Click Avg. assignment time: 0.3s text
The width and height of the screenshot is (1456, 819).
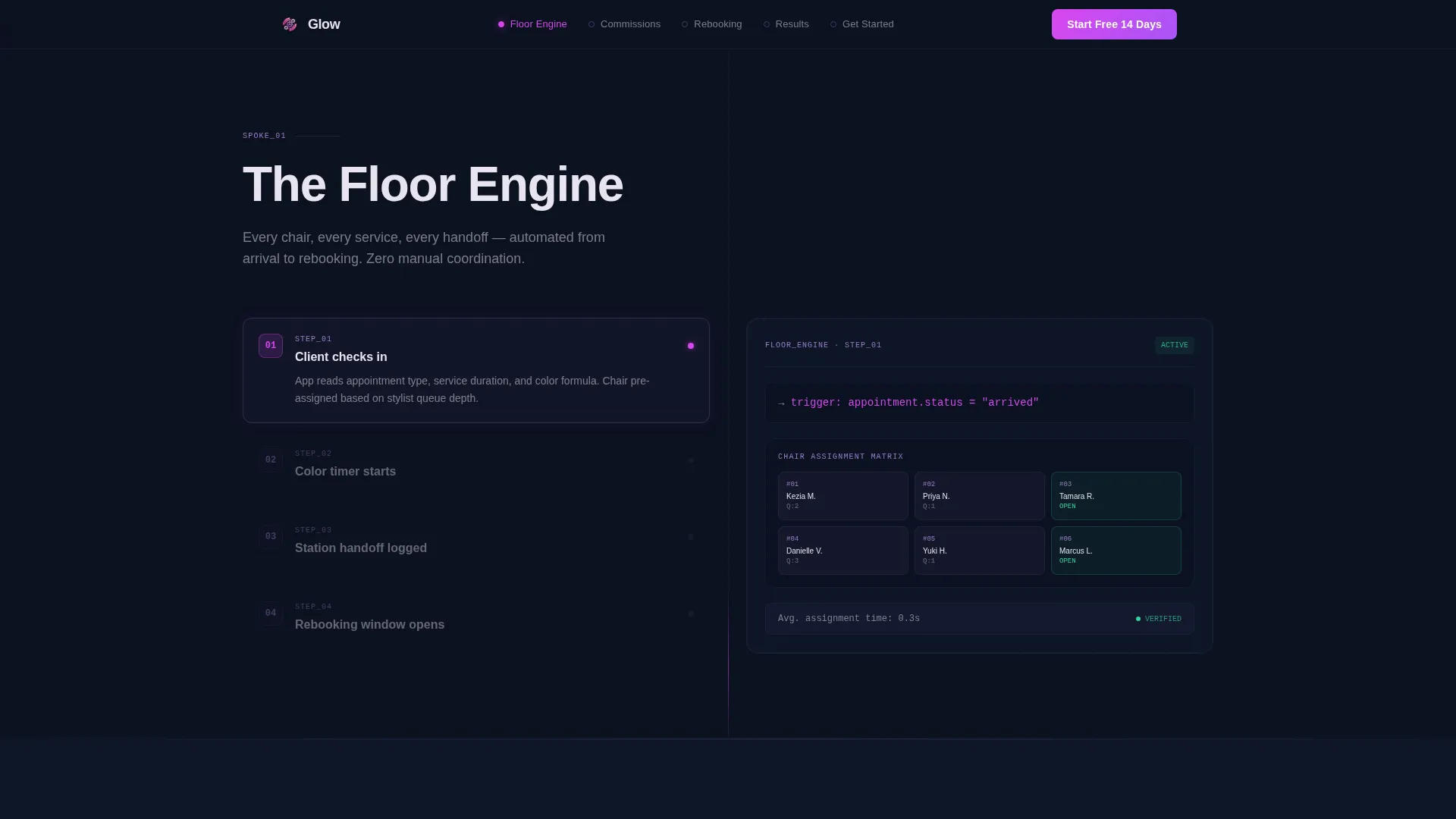tap(849, 619)
